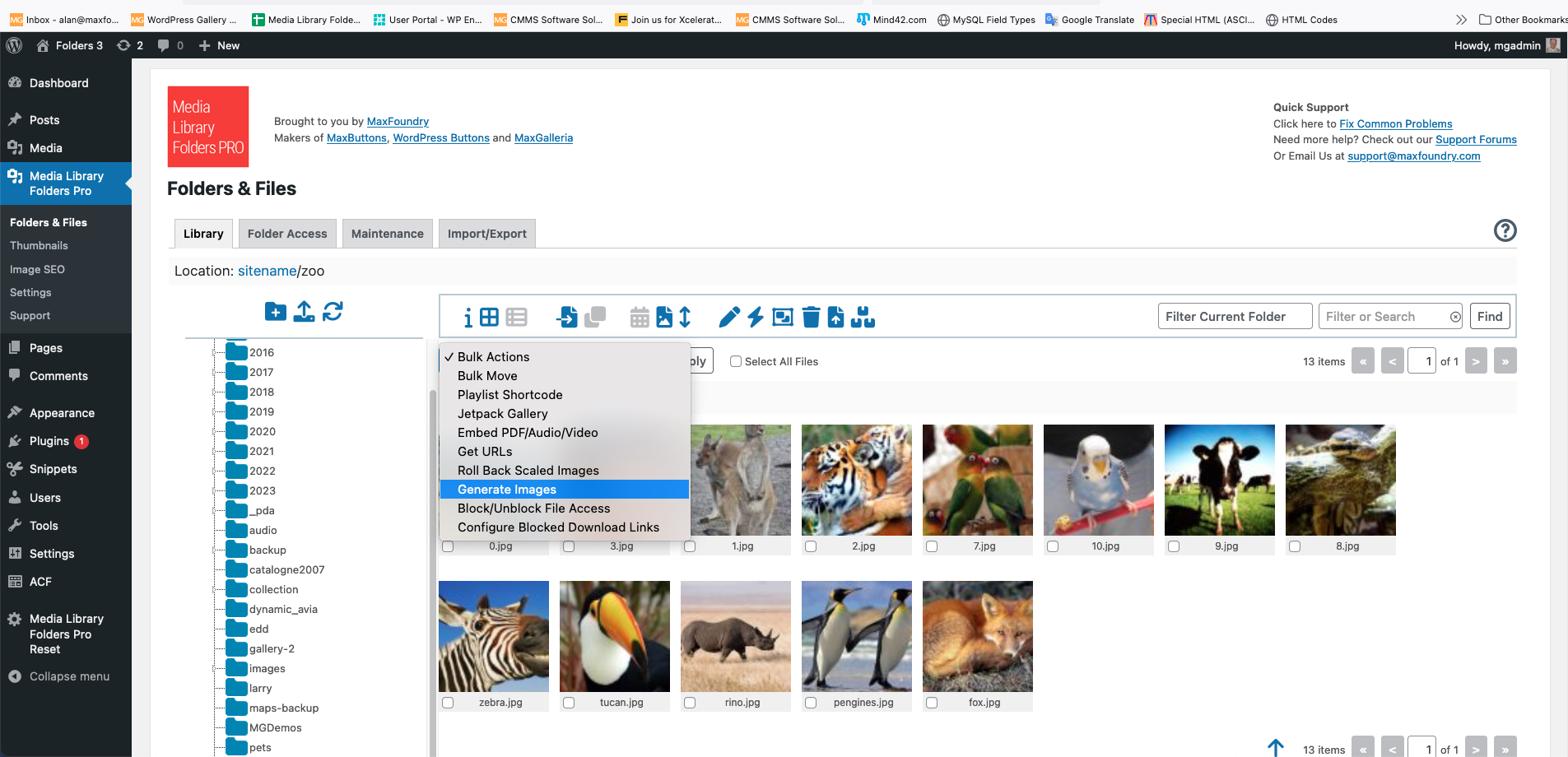Open the collection folder in tree
The image size is (1568, 757).
(x=262, y=589)
